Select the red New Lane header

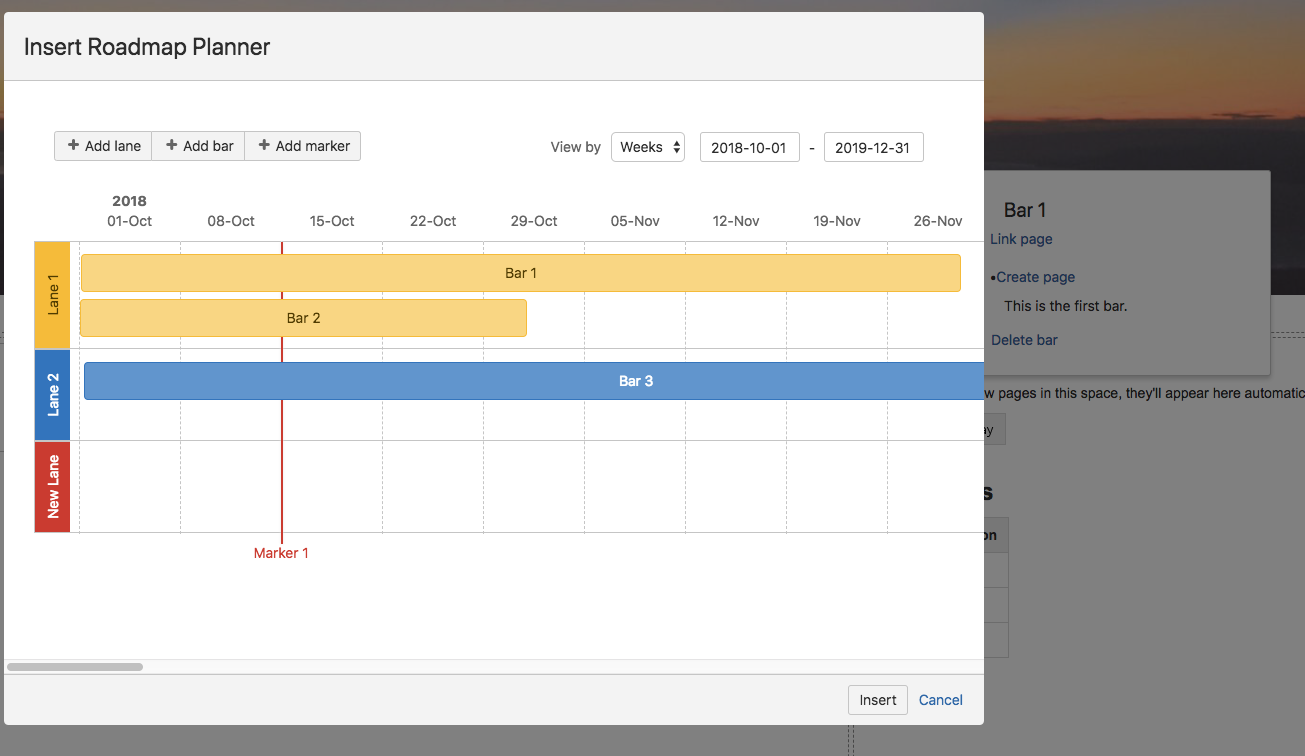pyautogui.click(x=52, y=487)
